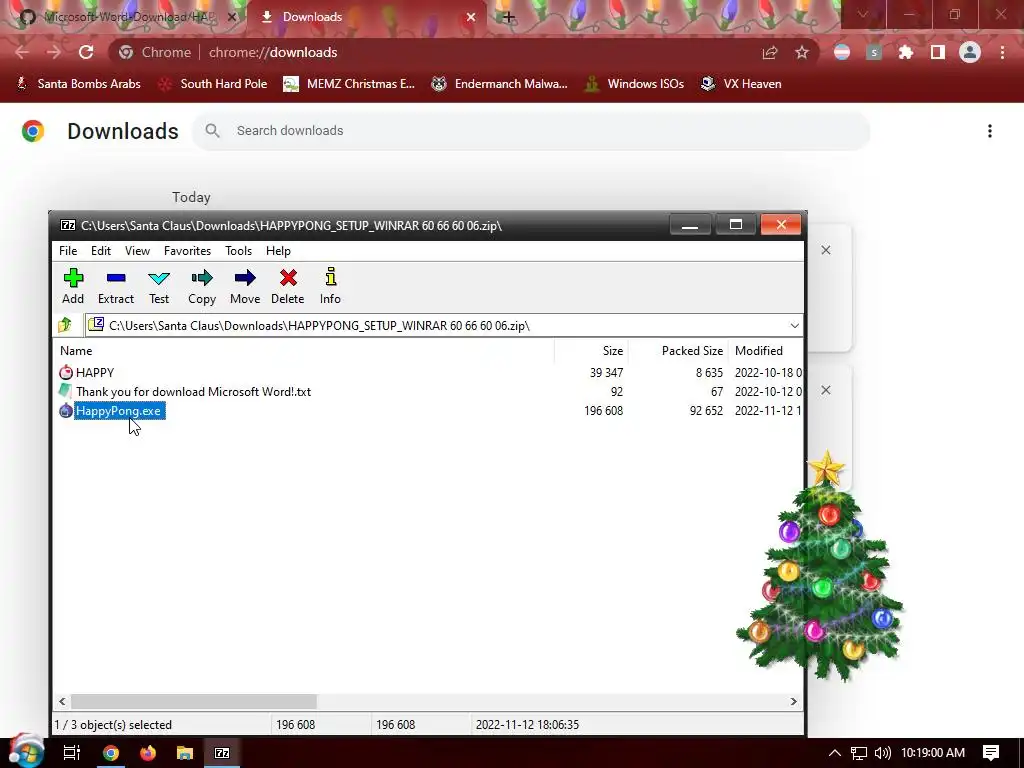The image size is (1024, 768).
Task: Click the left scroll arrow in 7-Zip
Action: point(62,701)
